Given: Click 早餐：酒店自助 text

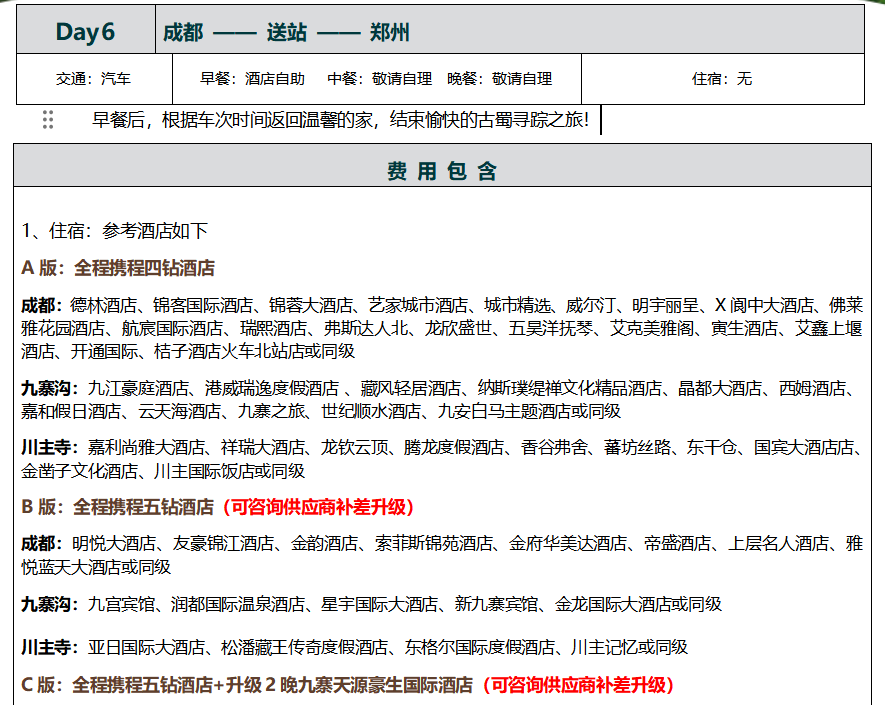Looking at the screenshot, I should click(252, 78).
